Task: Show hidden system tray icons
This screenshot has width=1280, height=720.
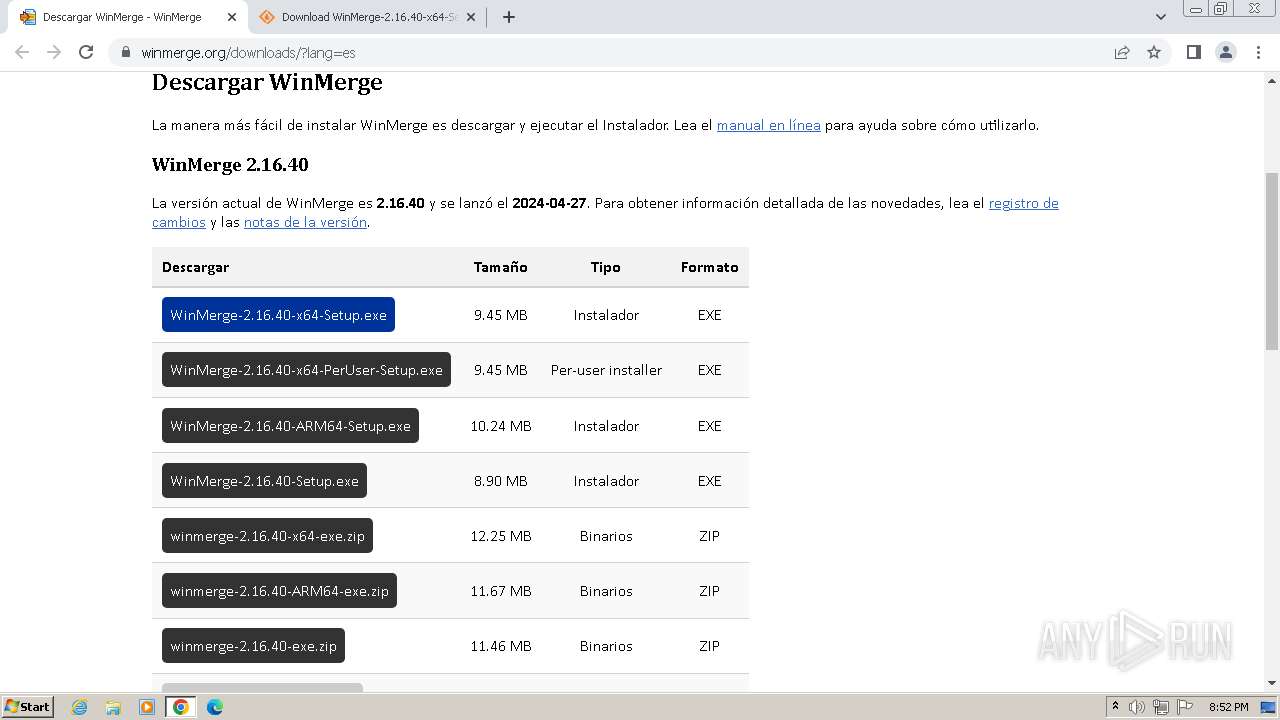Action: (1115, 707)
